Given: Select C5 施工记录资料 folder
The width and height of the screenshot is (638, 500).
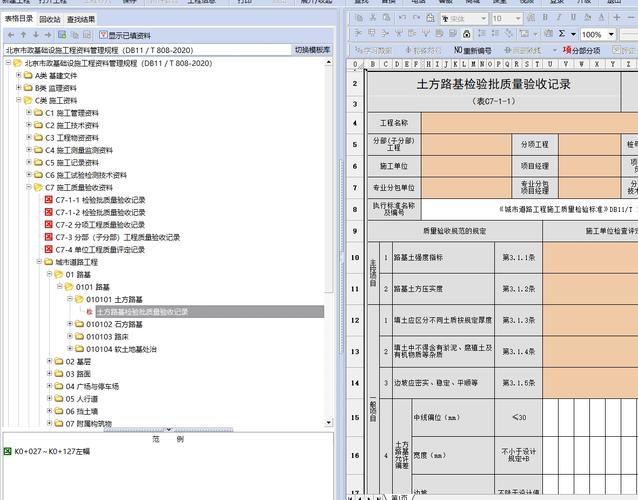Looking at the screenshot, I should (x=72, y=162).
